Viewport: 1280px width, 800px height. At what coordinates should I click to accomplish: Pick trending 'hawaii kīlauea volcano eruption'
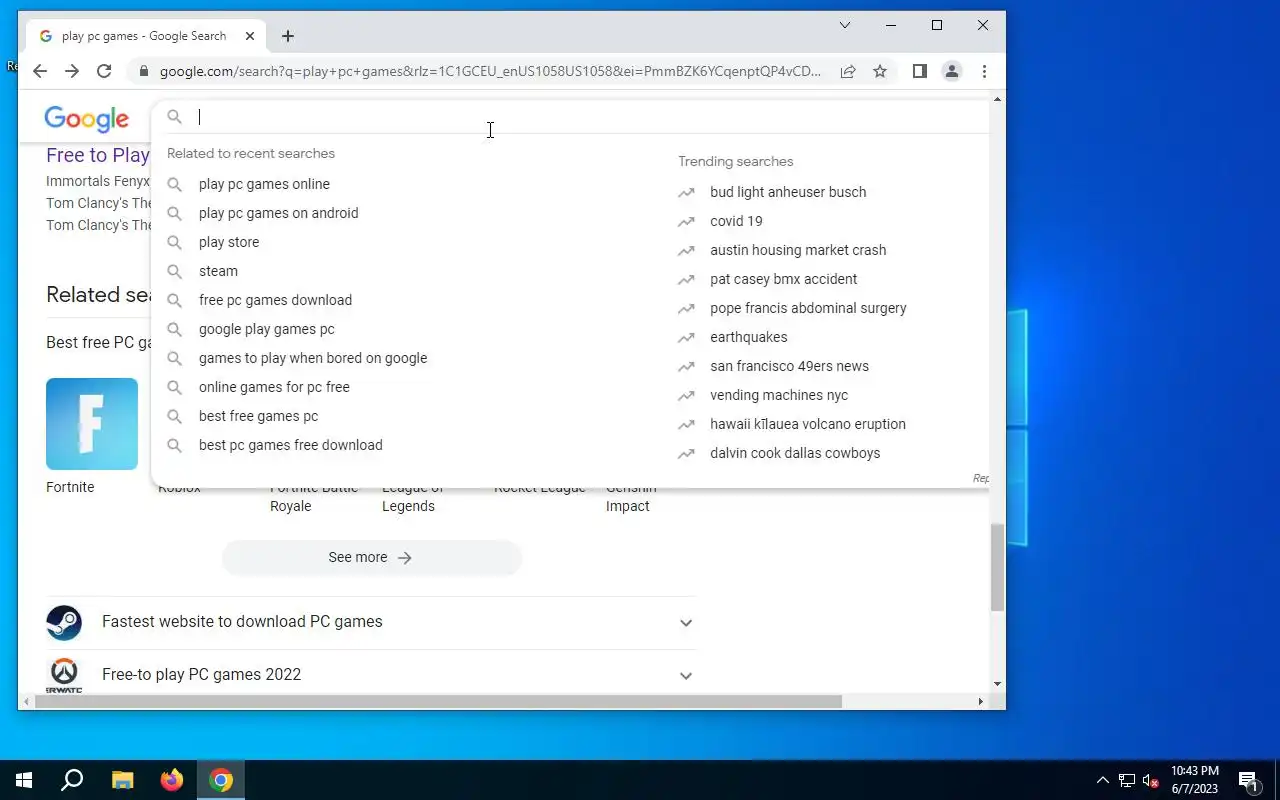click(x=808, y=424)
